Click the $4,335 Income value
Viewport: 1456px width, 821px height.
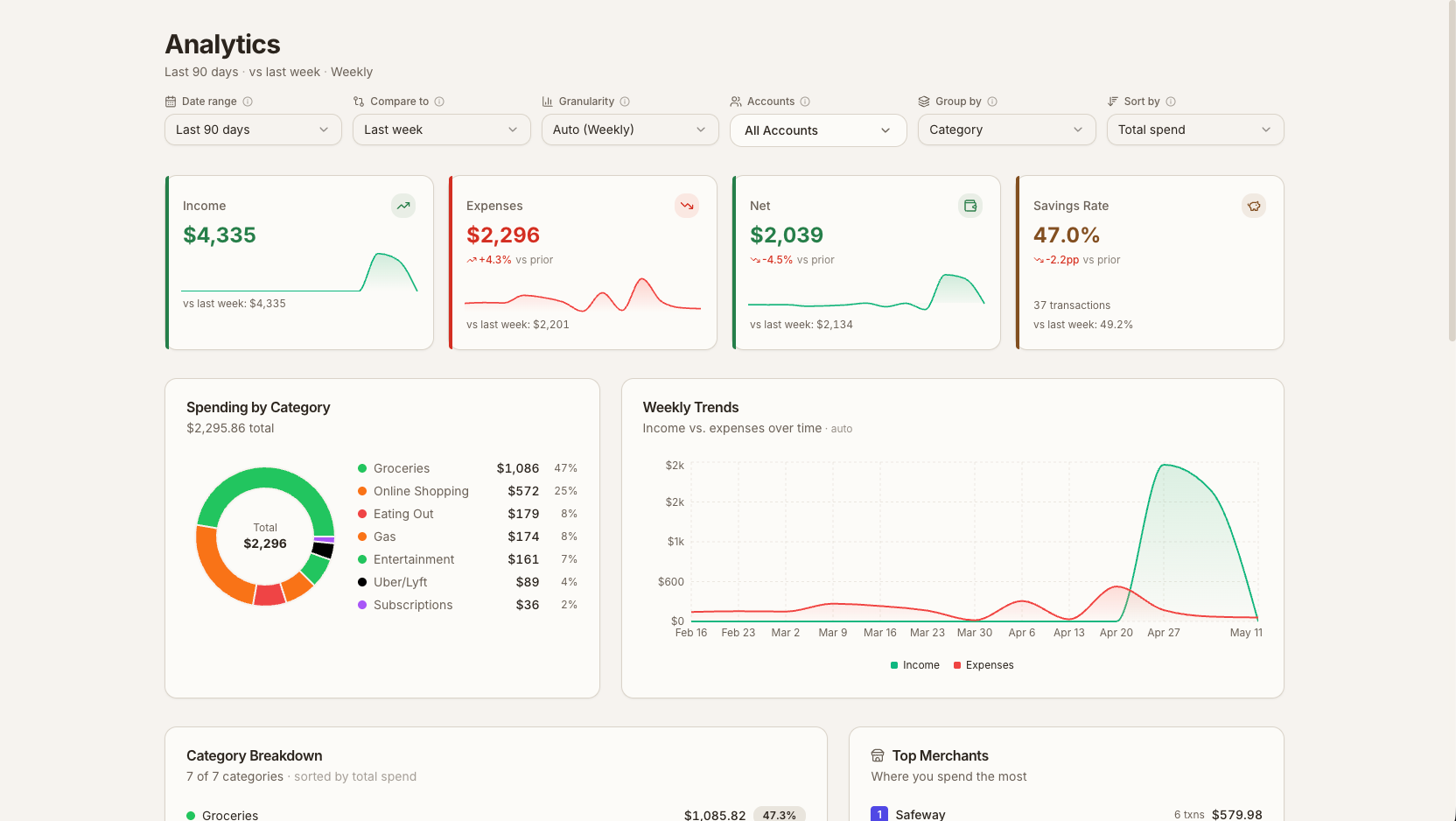click(220, 235)
